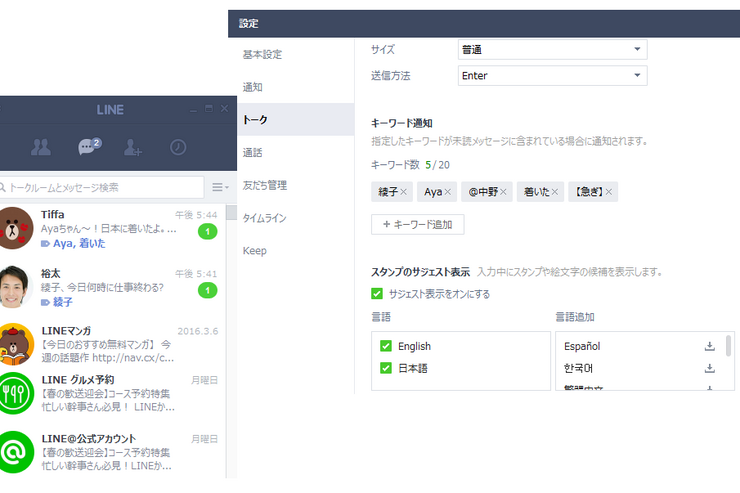
Task: Open the Add Friends icon
Action: pos(133,147)
